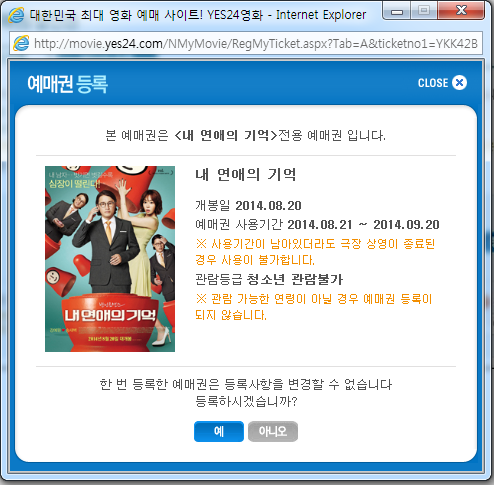
Task: Click the orange 관람 가능한 연령 warning notice
Action: pos(314,307)
